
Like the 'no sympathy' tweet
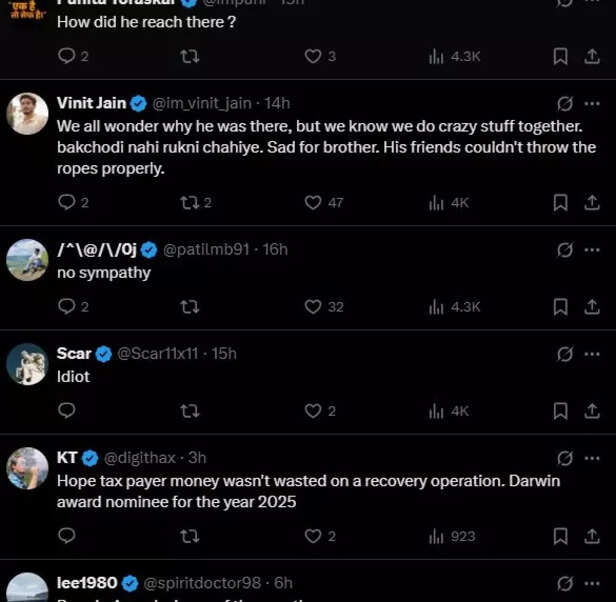click(x=313, y=306)
